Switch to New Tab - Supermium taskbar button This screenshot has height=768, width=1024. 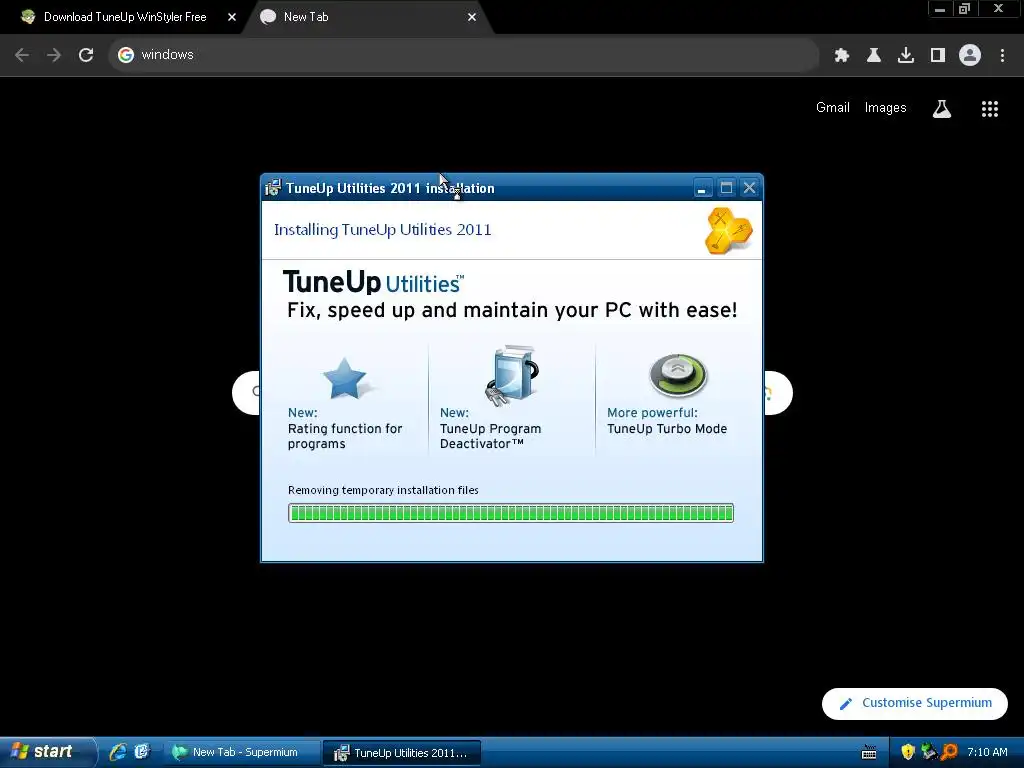241,753
